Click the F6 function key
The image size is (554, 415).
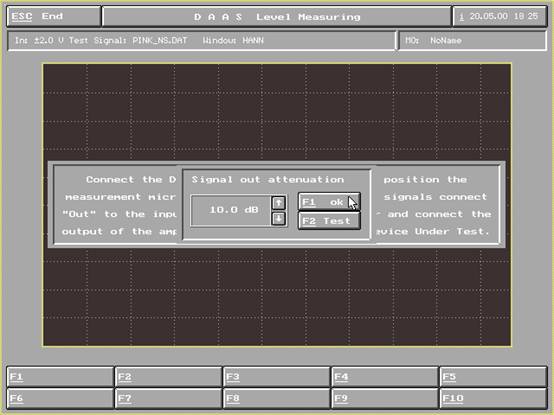pyautogui.click(x=60, y=398)
